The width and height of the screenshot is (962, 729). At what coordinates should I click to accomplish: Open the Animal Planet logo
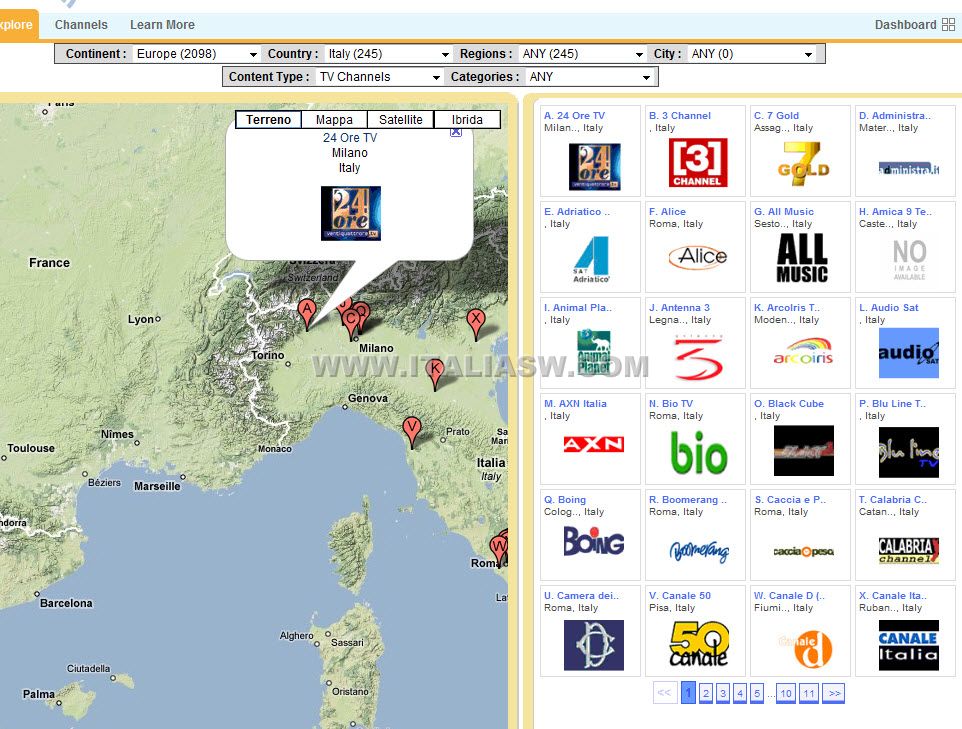[594, 352]
